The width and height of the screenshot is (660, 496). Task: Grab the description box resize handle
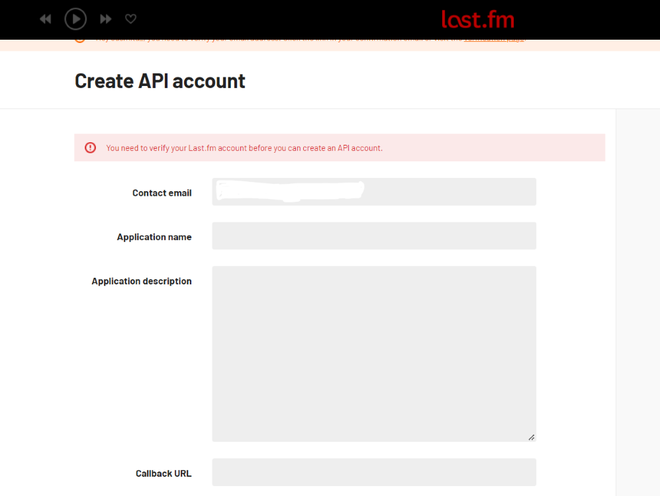531,437
